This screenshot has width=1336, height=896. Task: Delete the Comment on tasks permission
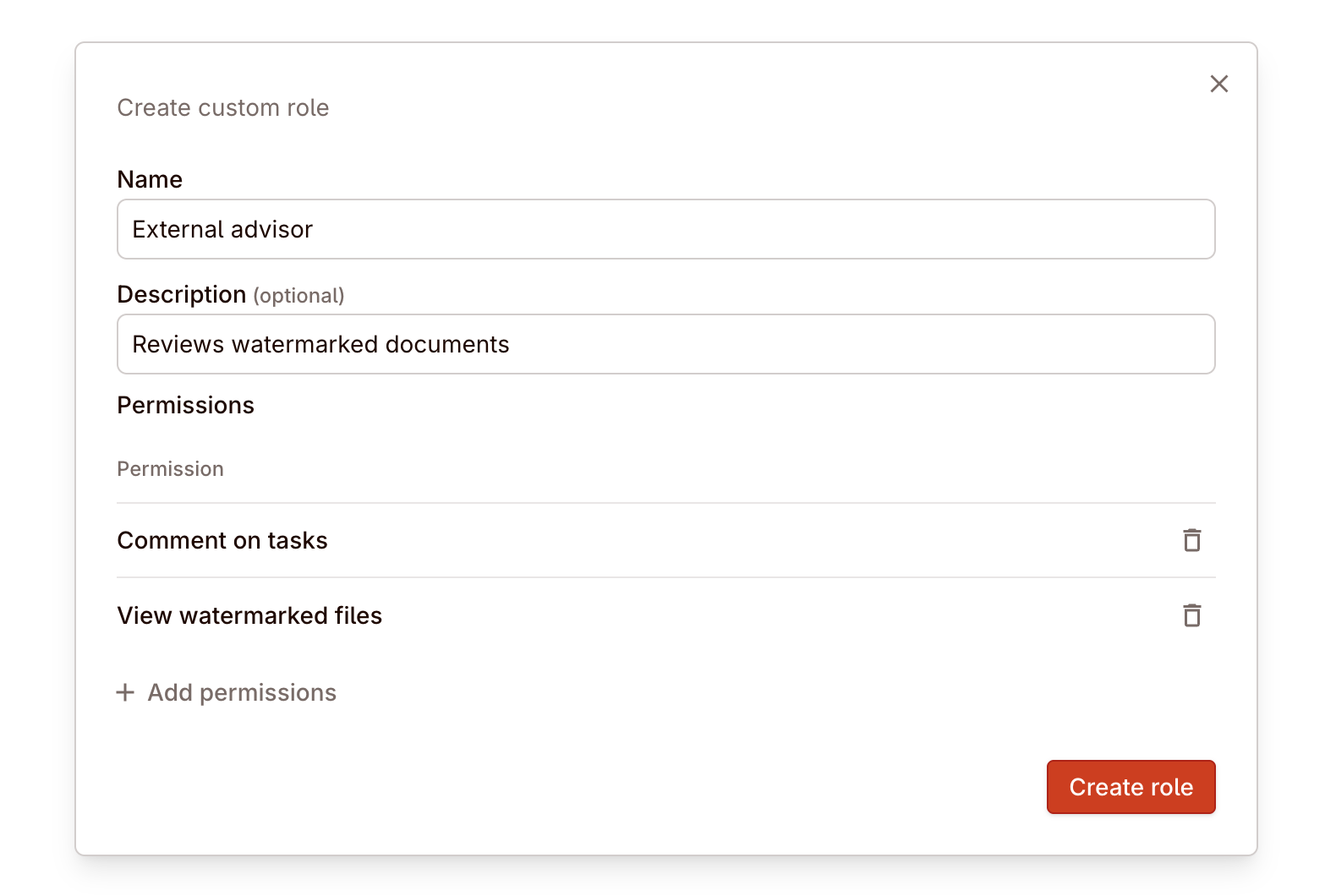(1191, 540)
